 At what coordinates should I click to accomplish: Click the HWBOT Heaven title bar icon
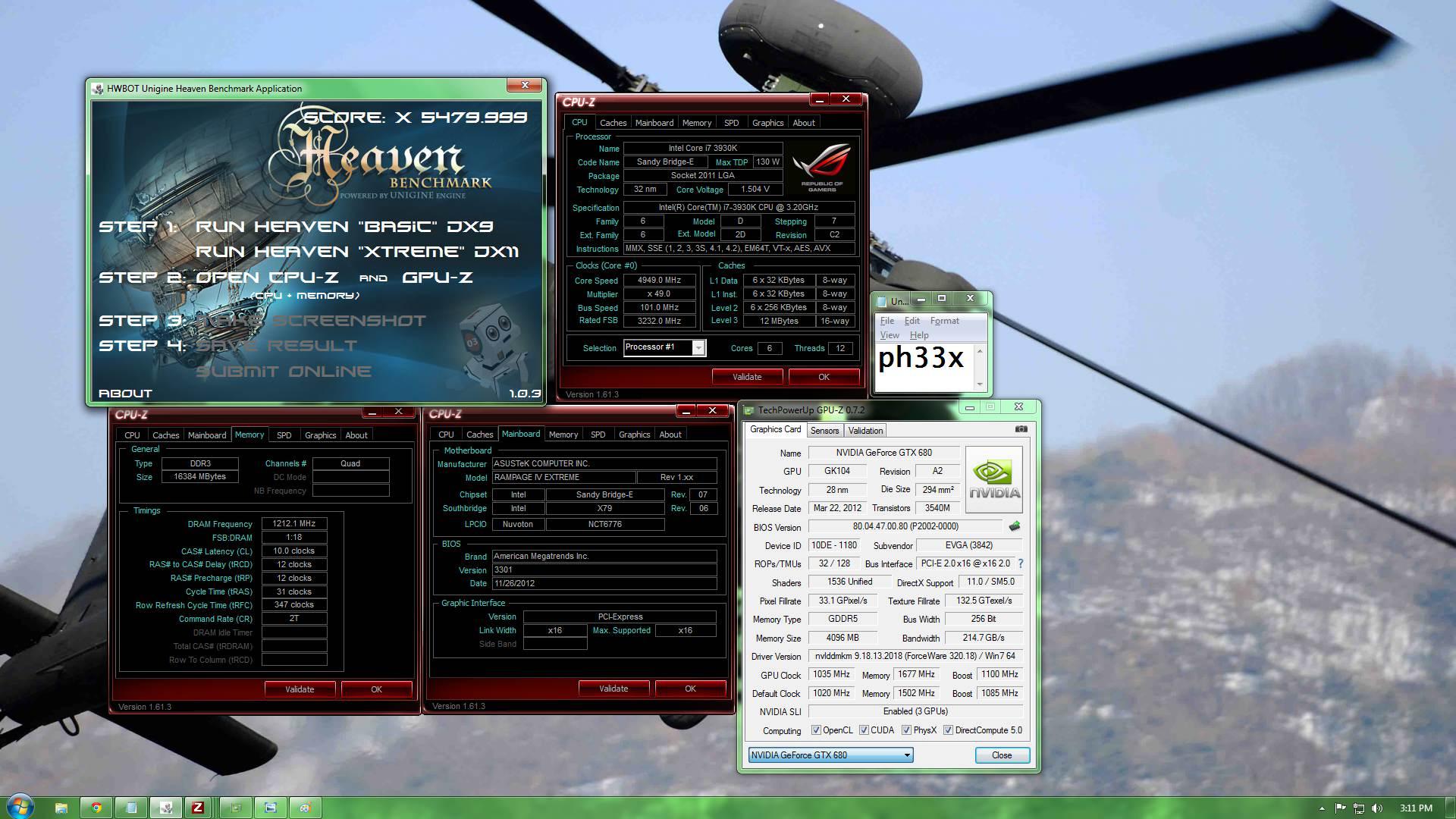(98, 89)
